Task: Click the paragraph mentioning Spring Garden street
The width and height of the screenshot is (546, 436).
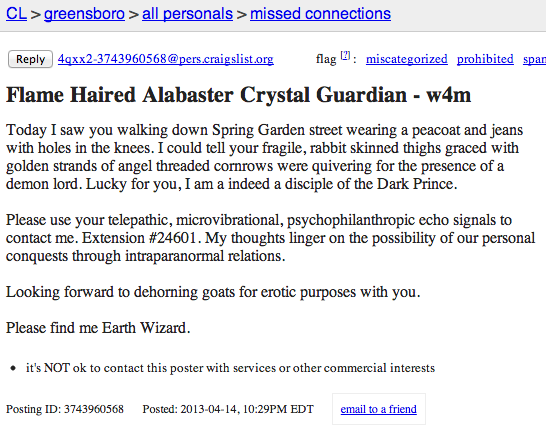Action: pos(265,157)
